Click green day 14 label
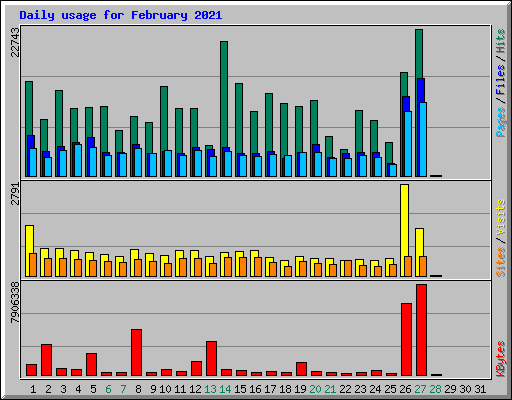512x400 pixels. (x=225, y=389)
